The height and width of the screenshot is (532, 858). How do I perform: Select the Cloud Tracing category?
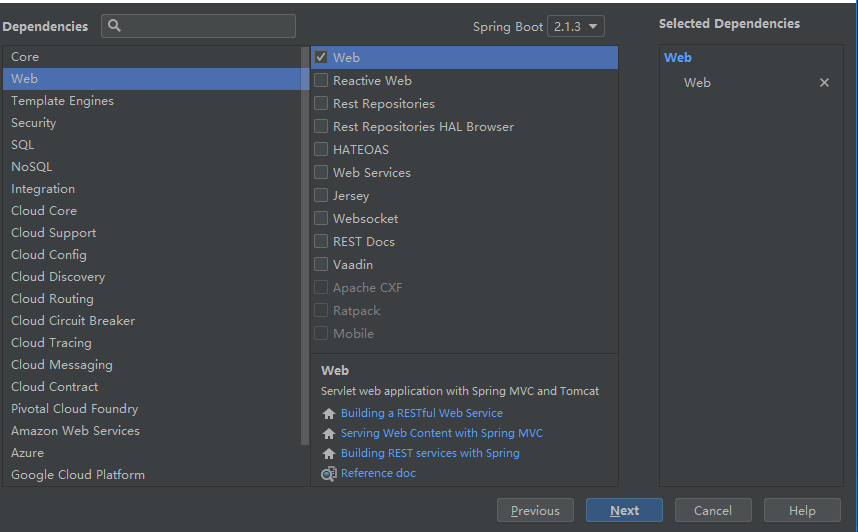tap(152, 343)
